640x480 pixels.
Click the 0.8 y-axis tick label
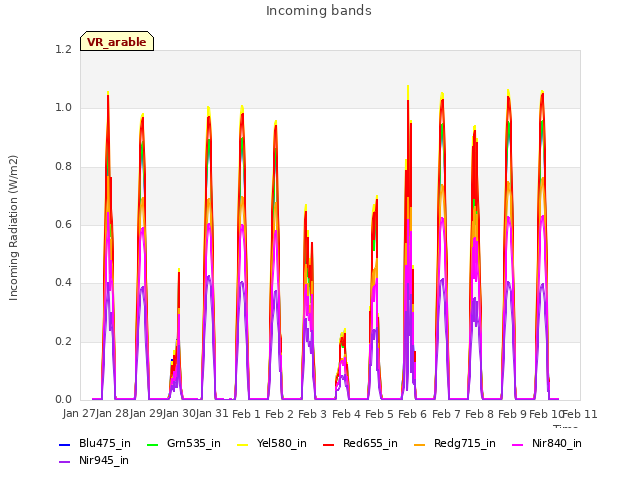[63, 167]
